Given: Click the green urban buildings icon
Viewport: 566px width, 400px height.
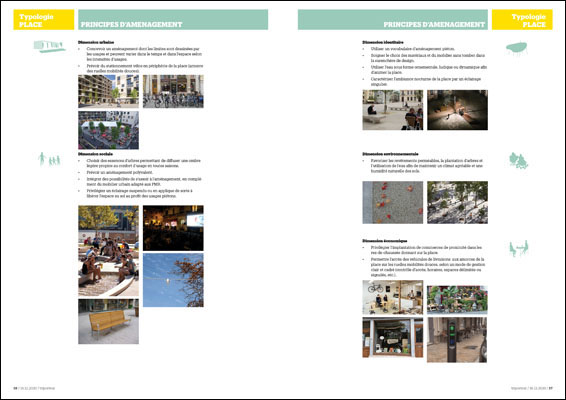Looking at the screenshot, I should pos(50,46).
